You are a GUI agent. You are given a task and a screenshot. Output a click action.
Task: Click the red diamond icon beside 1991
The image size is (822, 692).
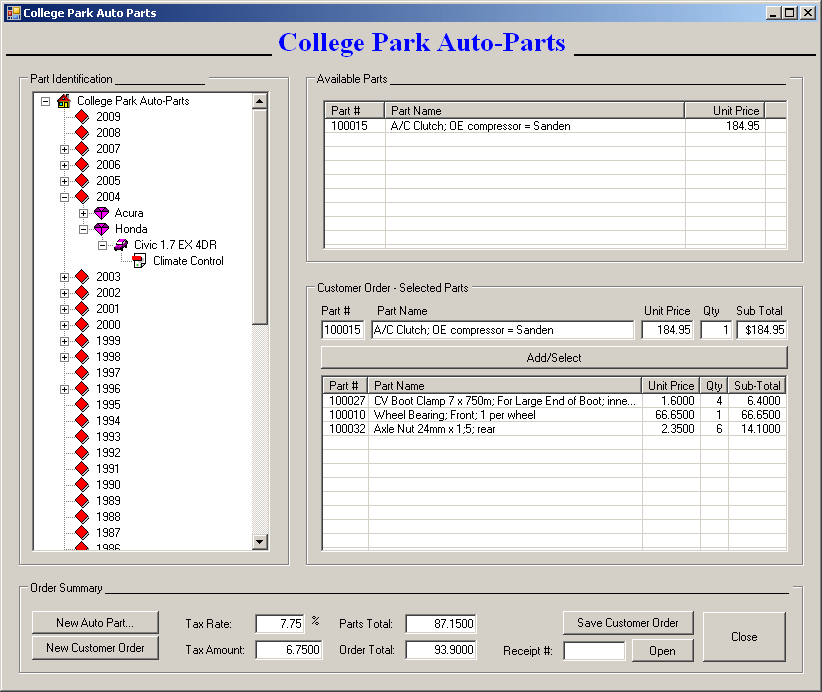pos(82,468)
